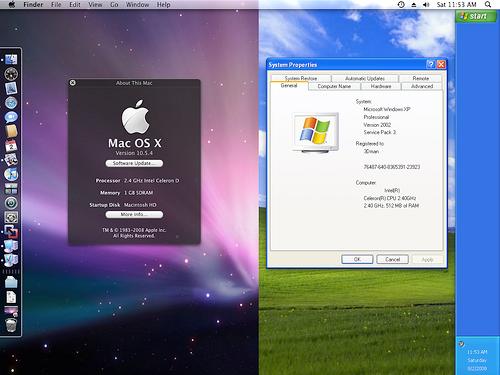Open Time Machine menu bar icon
The width and height of the screenshot is (500, 375).
[x=401, y=5]
